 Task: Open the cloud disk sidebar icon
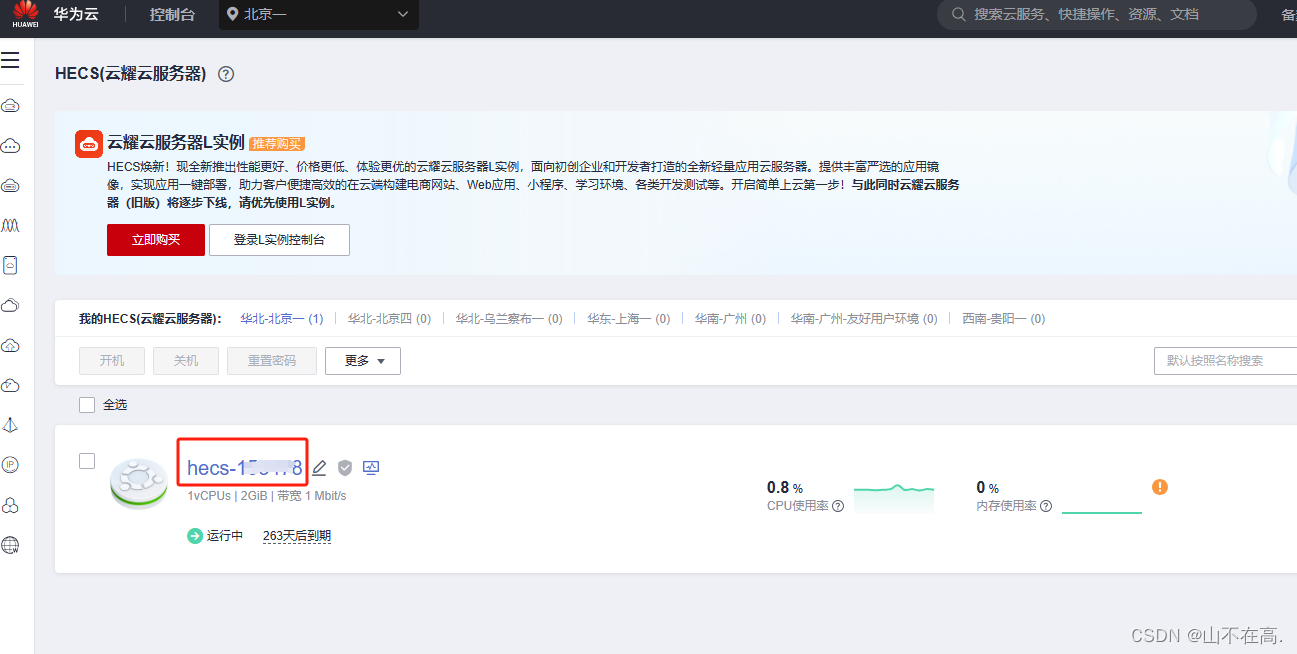click(10, 185)
